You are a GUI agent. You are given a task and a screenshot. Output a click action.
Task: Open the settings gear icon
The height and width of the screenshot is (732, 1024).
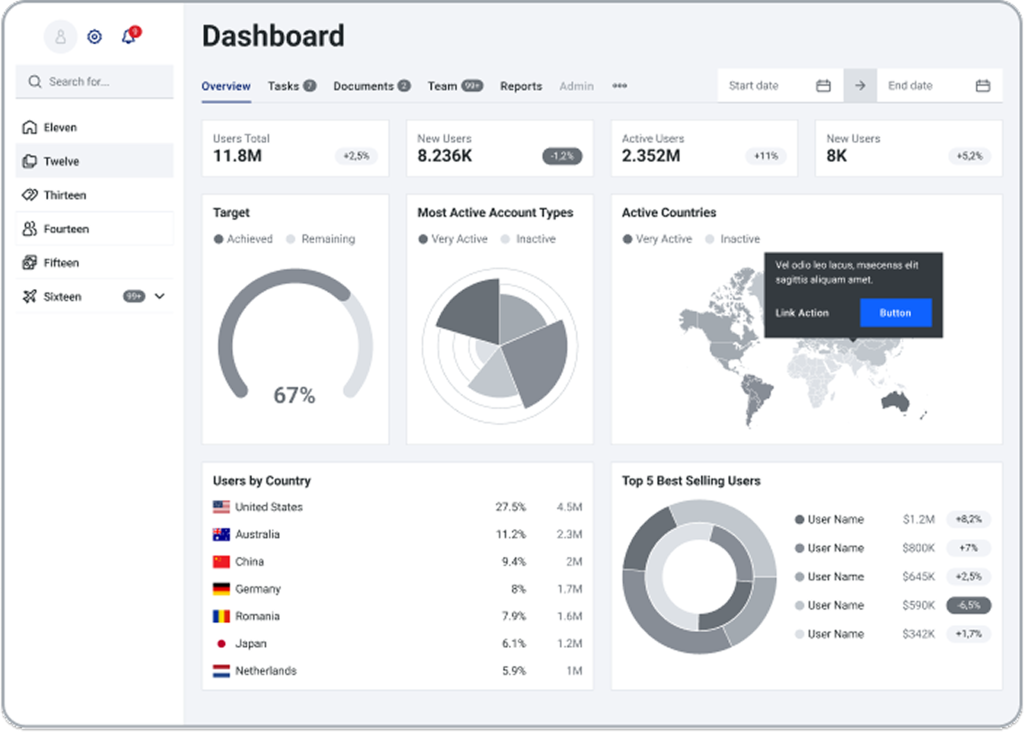[94, 37]
